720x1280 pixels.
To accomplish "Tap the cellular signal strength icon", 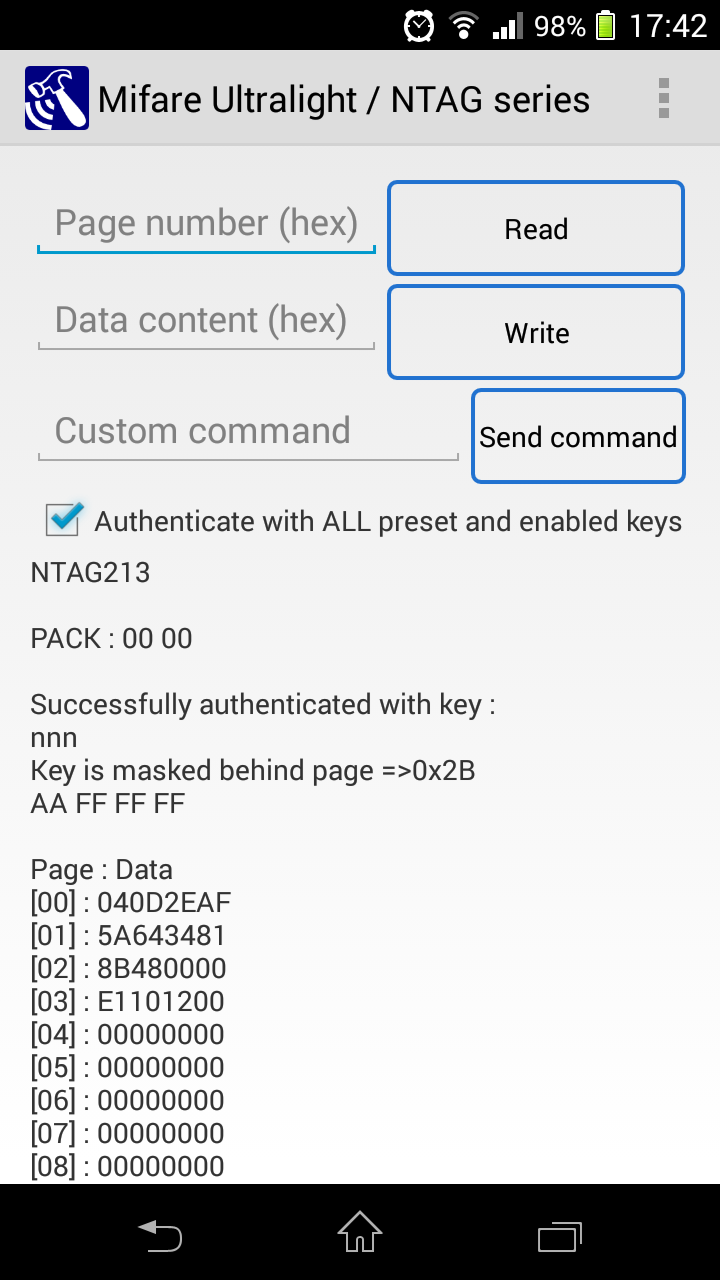I will point(508,26).
